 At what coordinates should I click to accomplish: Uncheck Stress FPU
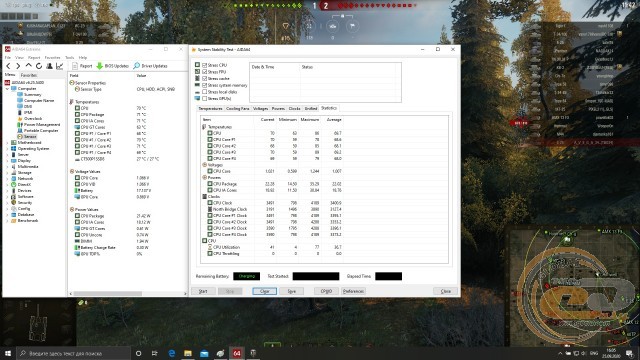pos(205,72)
